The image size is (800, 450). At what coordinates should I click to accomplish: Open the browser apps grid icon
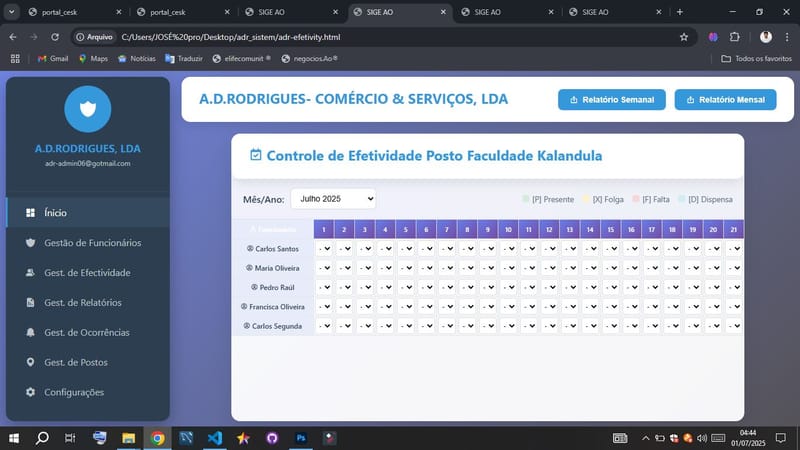tap(15, 59)
